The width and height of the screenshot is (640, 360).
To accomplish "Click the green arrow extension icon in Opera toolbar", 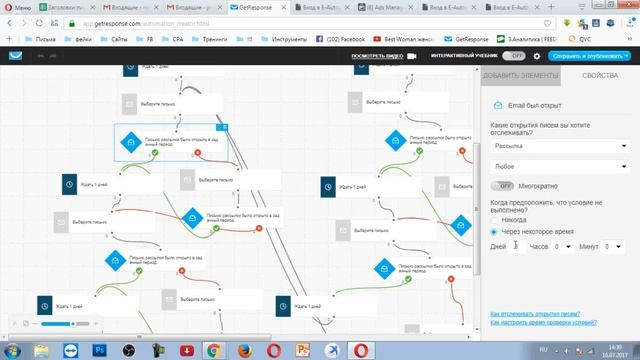I will [567, 23].
